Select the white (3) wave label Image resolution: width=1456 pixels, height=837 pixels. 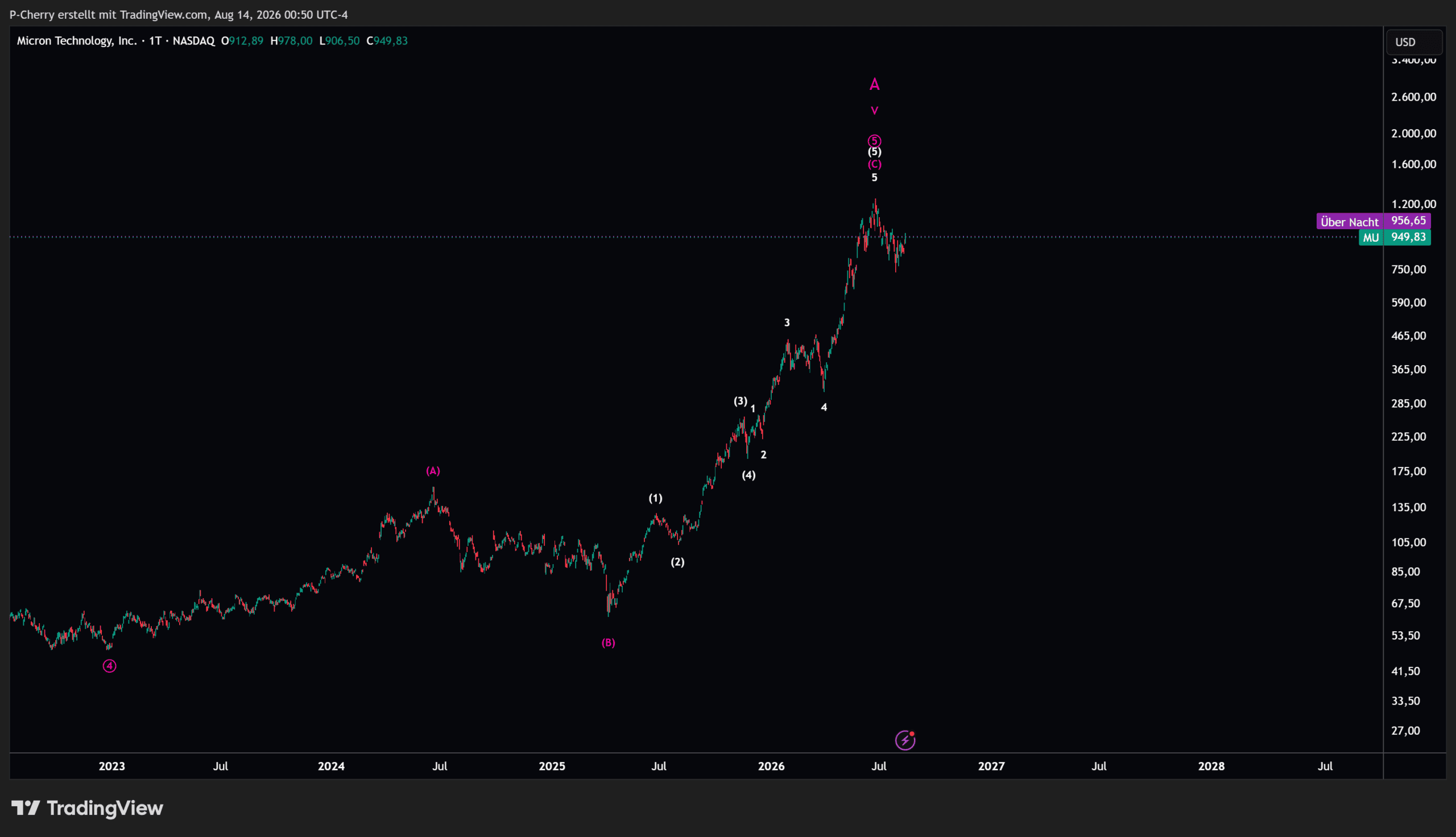[741, 401]
